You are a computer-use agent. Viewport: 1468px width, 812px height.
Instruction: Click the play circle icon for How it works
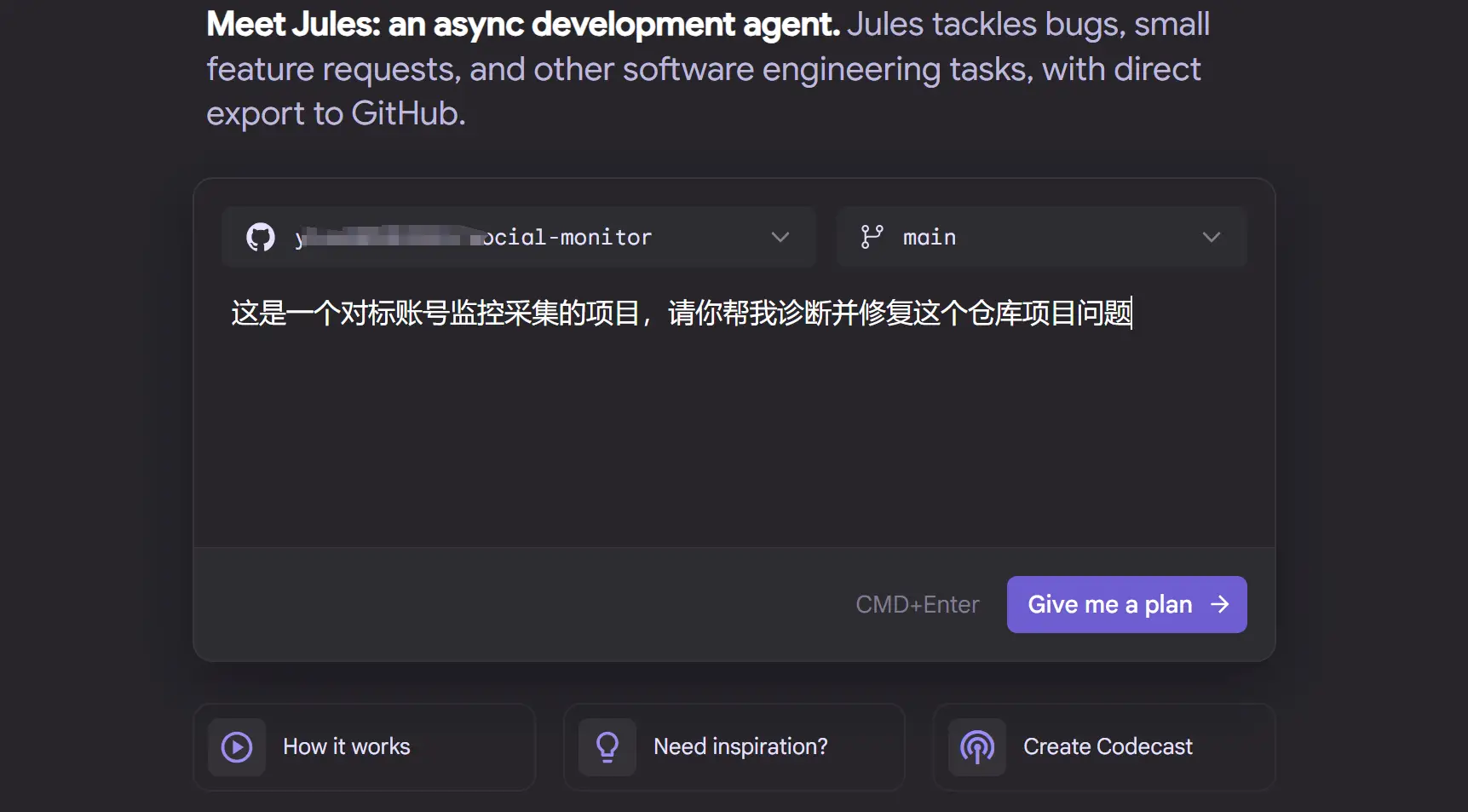pos(237,747)
